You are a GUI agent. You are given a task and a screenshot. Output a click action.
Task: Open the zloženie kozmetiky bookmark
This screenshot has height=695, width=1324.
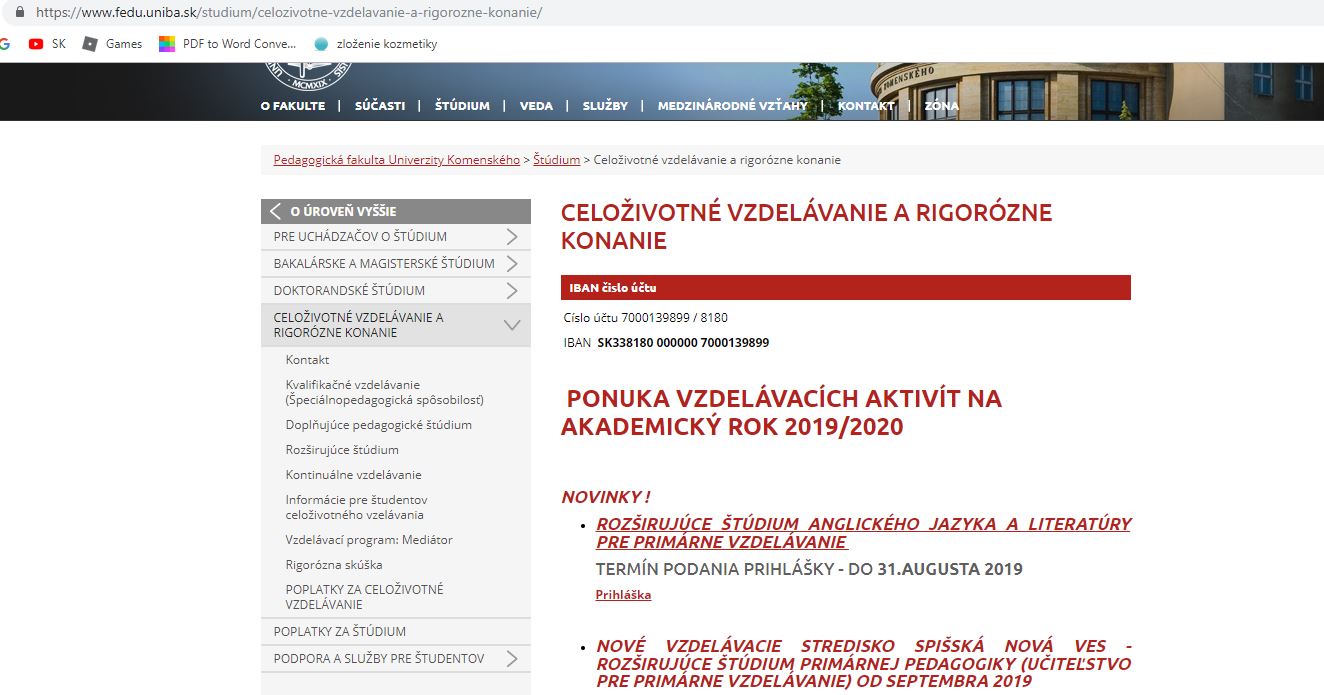pyautogui.click(x=375, y=44)
